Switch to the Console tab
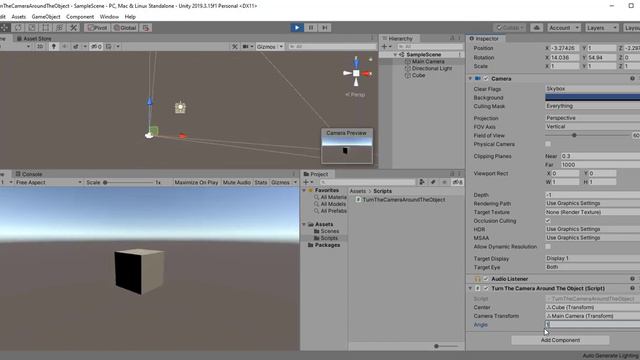Image resolution: width=640 pixels, height=360 pixels. point(29,174)
